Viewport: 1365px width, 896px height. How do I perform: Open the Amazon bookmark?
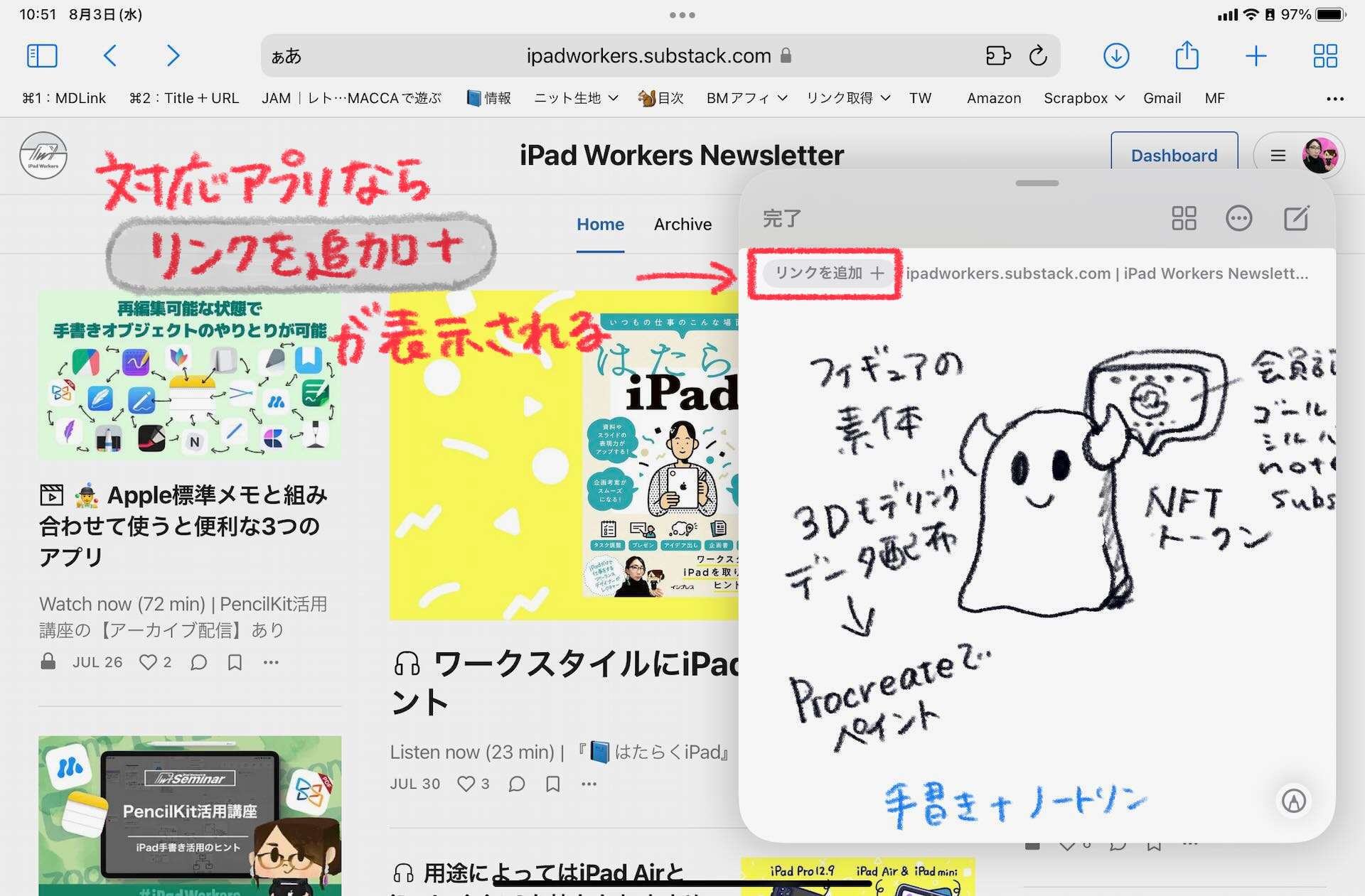click(x=994, y=98)
